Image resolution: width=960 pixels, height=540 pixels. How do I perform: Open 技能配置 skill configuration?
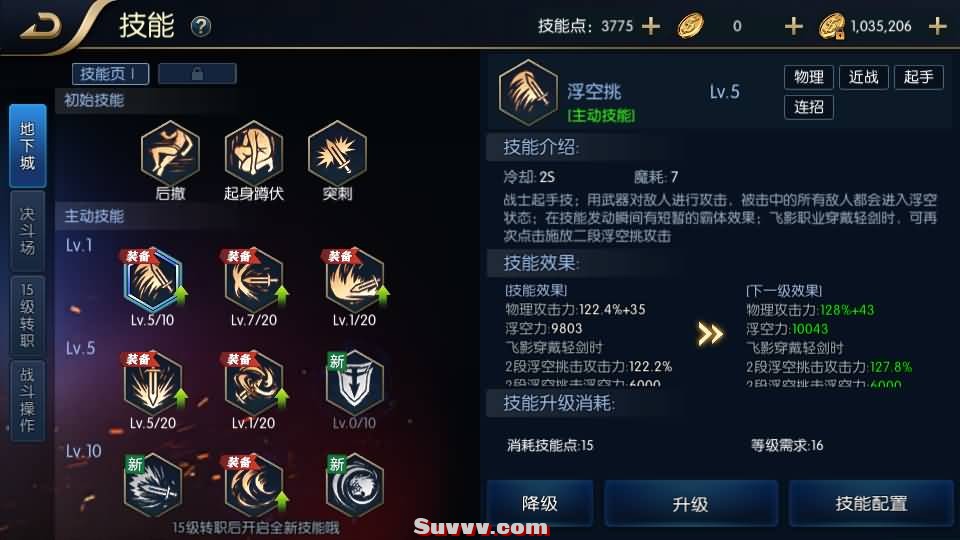(871, 503)
